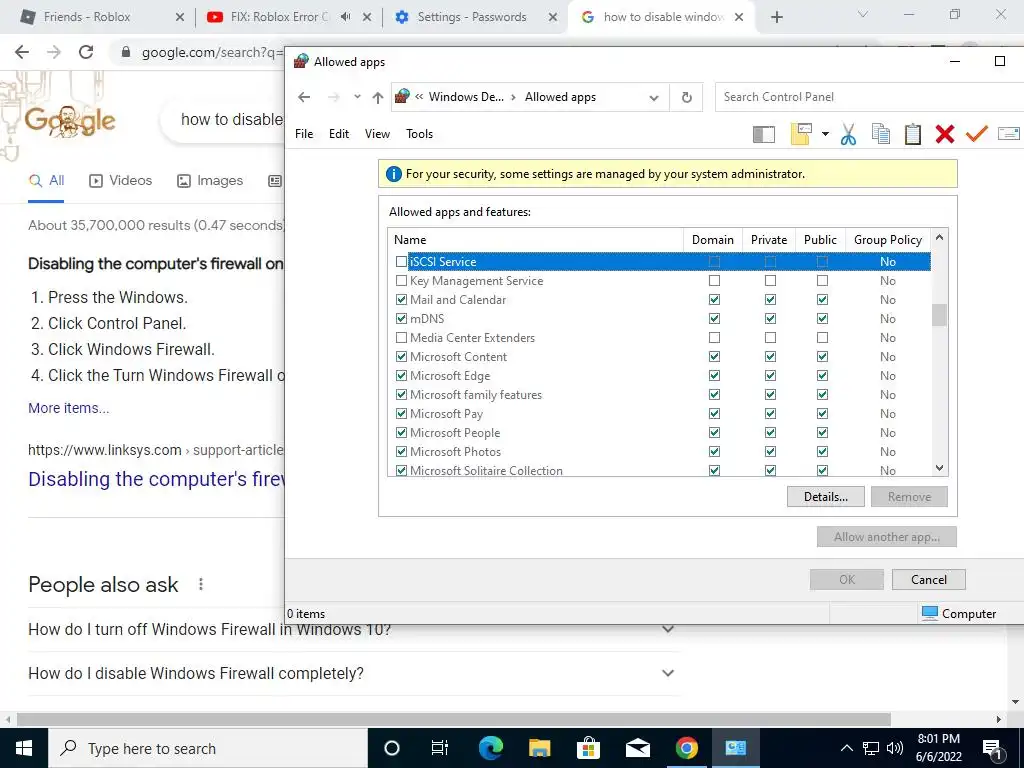Select the Videos search filter
Viewport: 1024px width, 768px height.
pos(121,181)
